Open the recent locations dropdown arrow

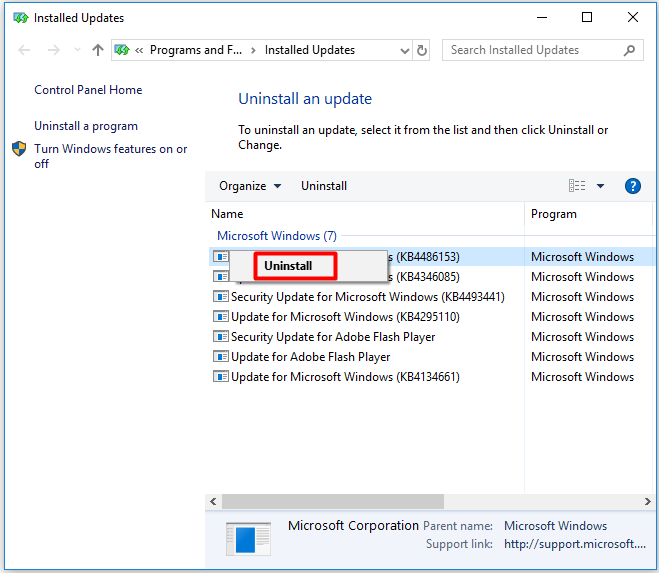point(77,50)
